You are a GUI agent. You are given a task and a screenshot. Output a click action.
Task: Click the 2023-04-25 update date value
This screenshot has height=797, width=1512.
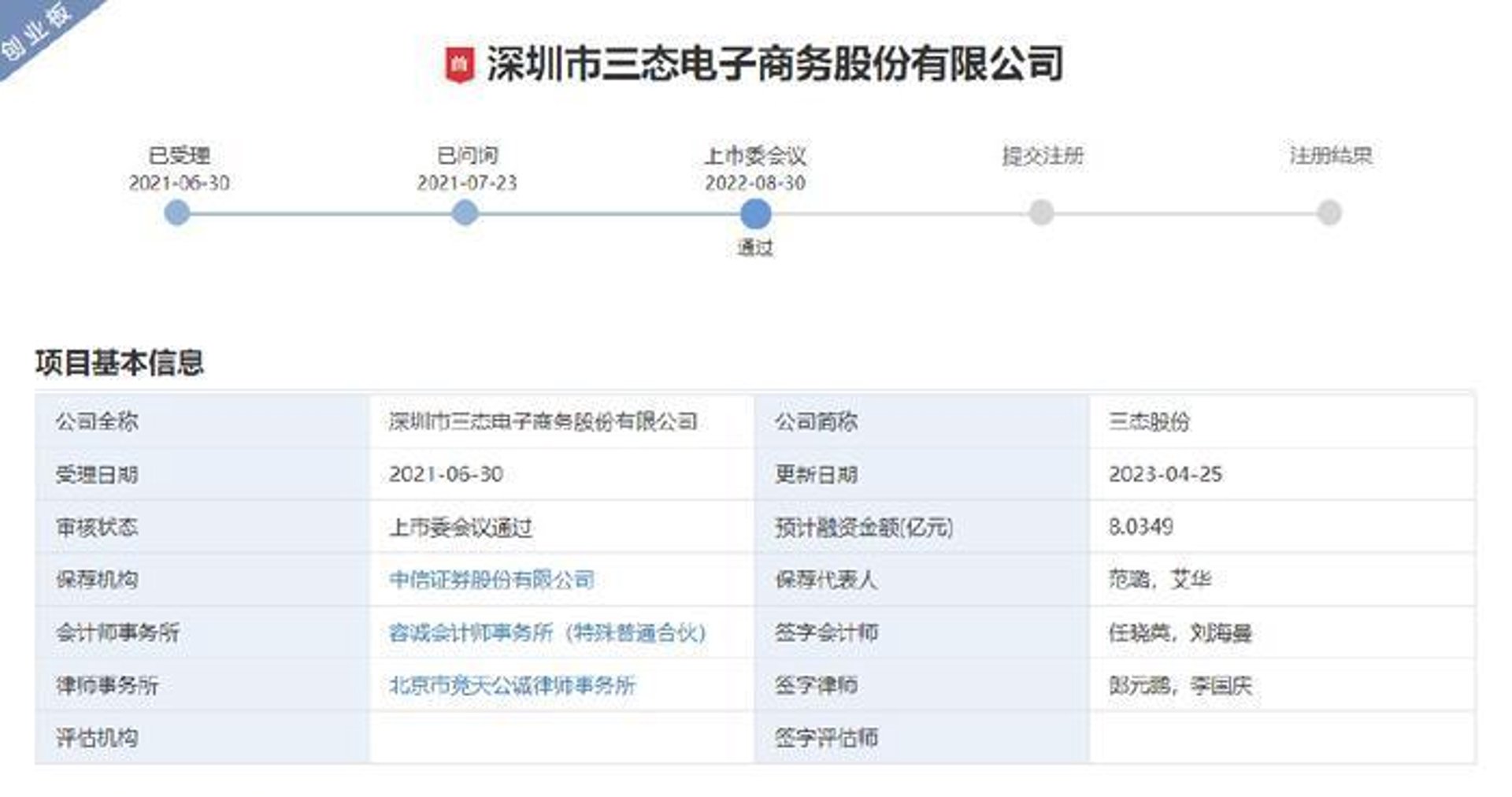[x=1165, y=474]
